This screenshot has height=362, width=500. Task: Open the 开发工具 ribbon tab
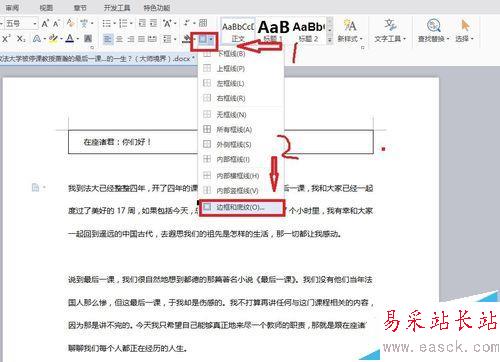117,8
